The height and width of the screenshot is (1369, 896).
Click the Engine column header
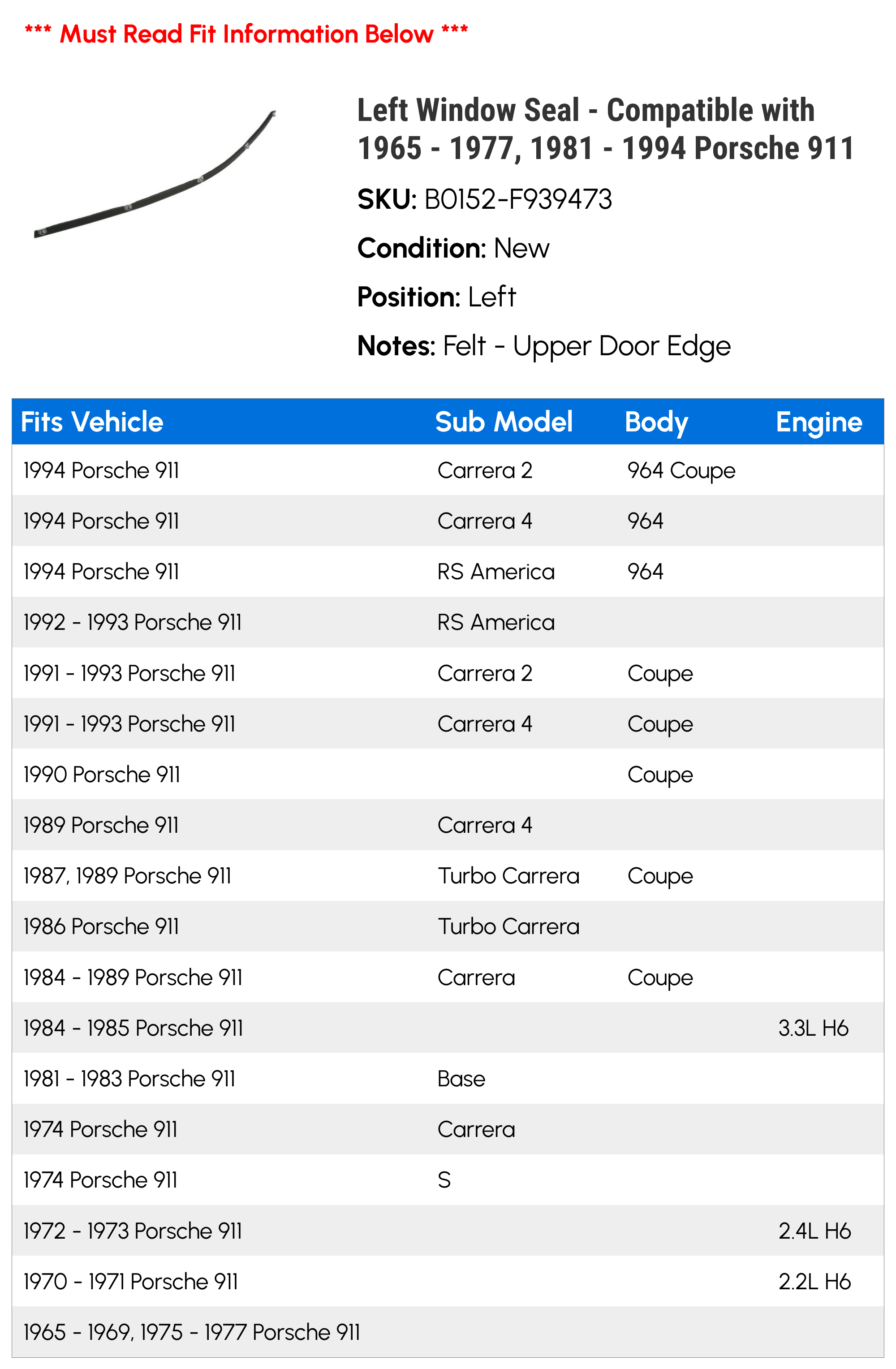point(819,423)
